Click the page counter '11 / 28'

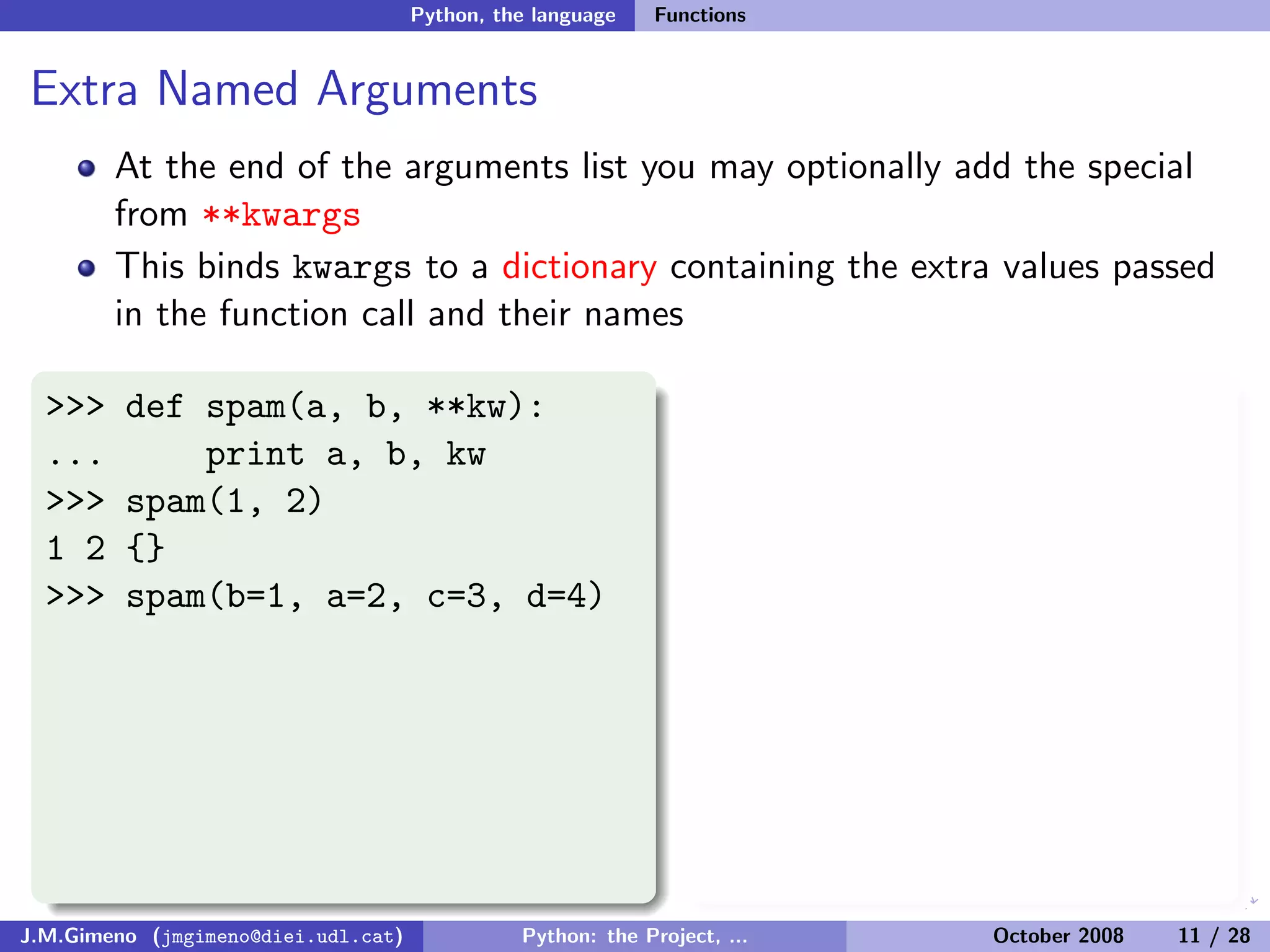pos(1214,936)
